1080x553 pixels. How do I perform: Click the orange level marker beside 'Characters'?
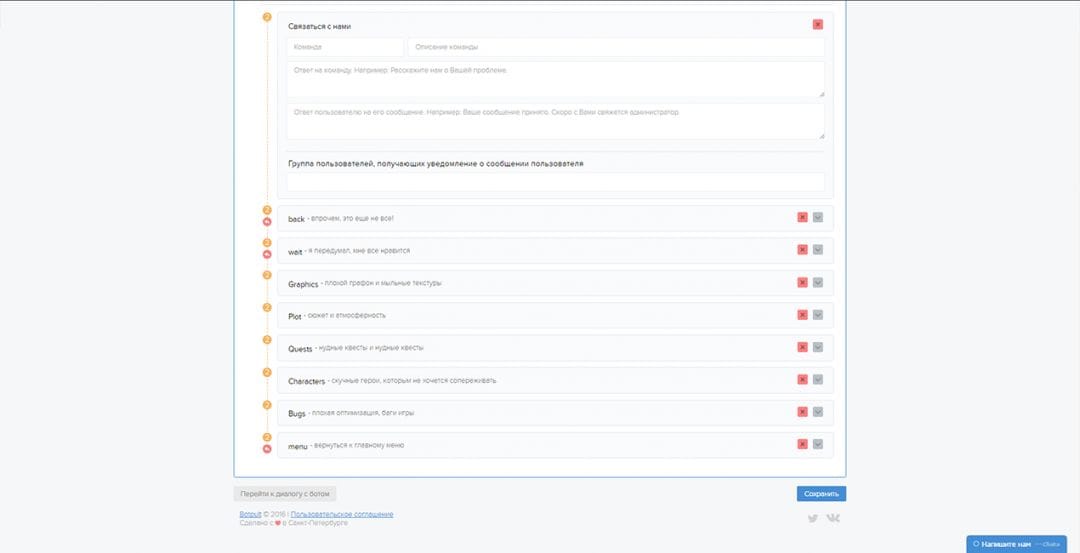[267, 373]
